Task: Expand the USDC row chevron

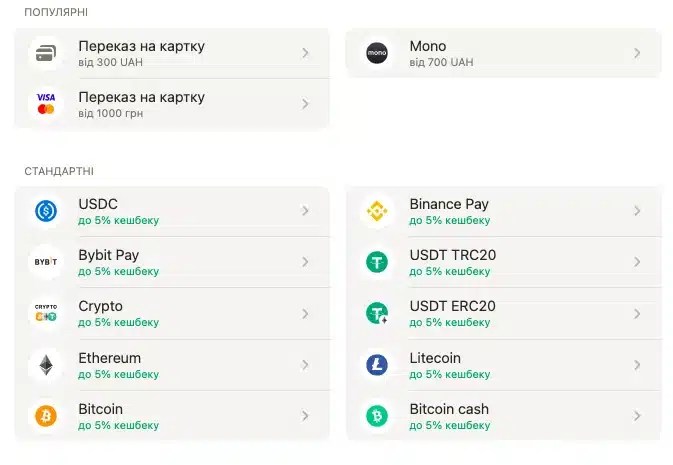Action: [x=305, y=211]
